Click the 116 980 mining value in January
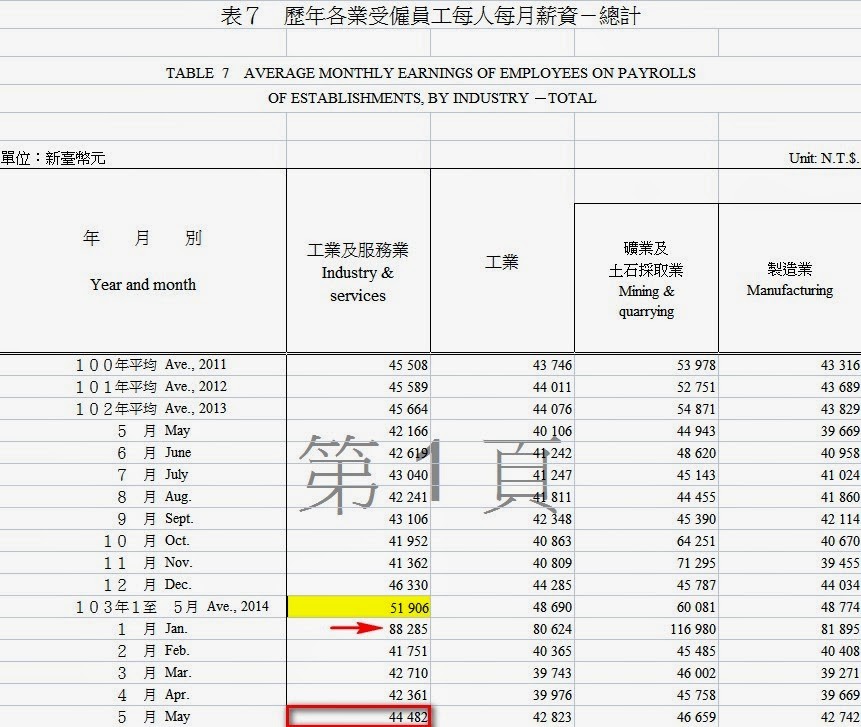Screen dimensions: 861x727 [693, 629]
